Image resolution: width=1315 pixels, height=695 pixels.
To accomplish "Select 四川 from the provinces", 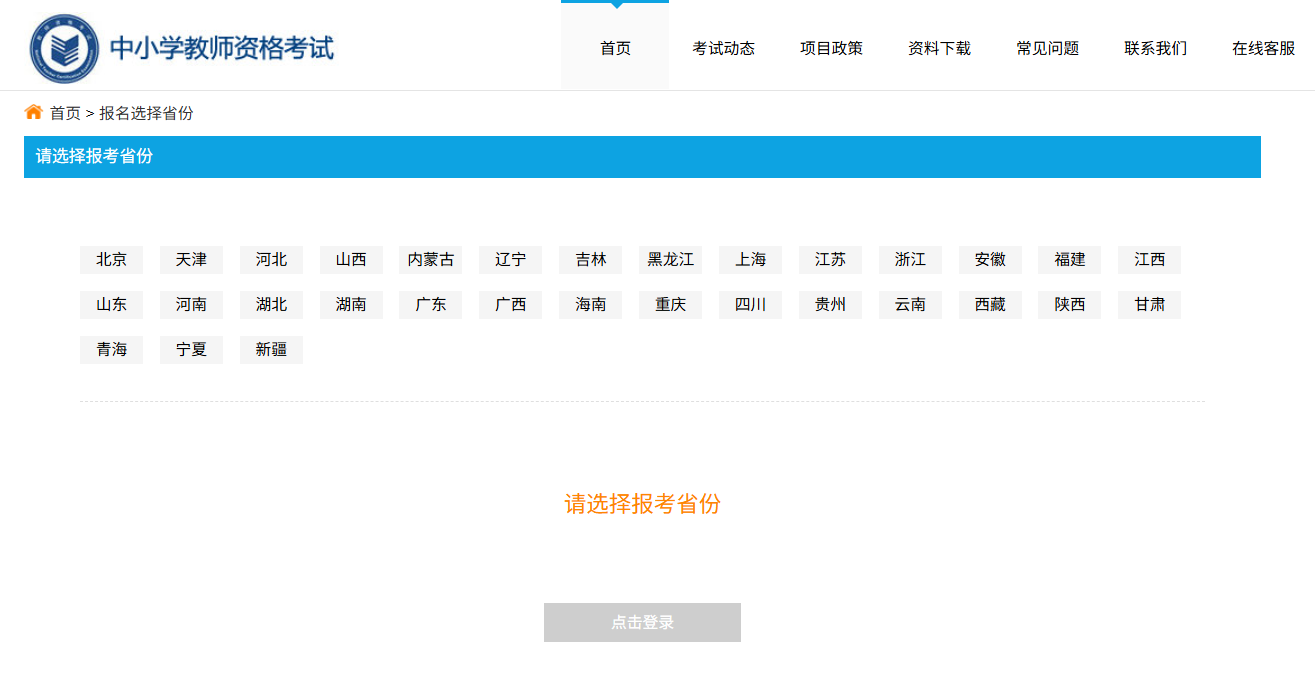I will tap(750, 305).
